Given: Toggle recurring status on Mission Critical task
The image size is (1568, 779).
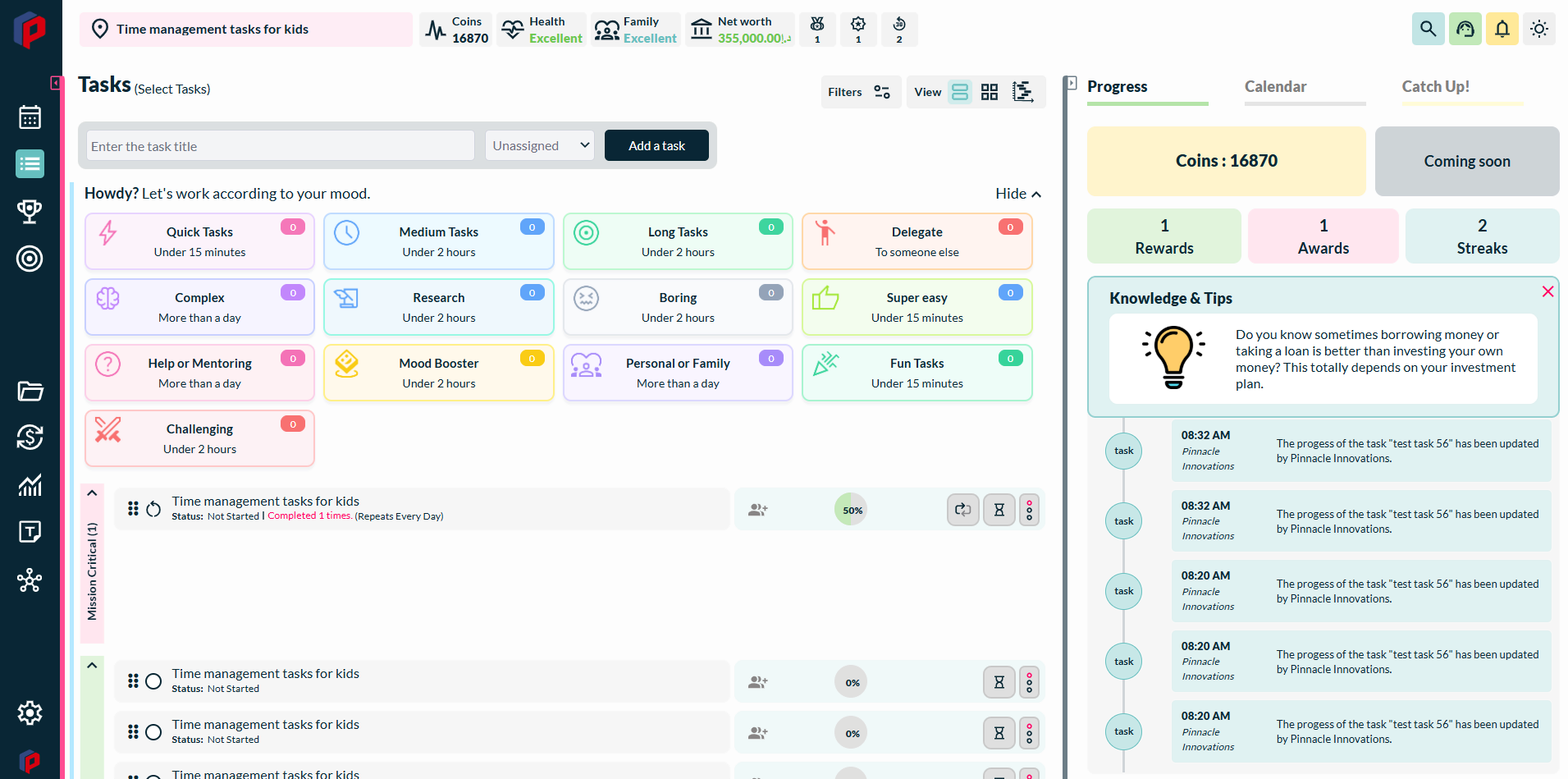Looking at the screenshot, I should (153, 509).
